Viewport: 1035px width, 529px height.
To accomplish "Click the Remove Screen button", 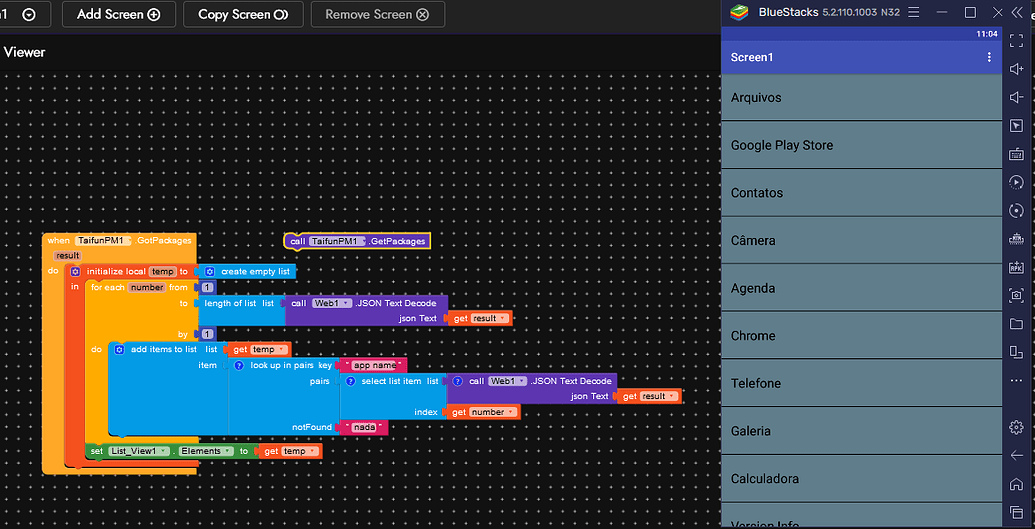I will click(x=378, y=15).
